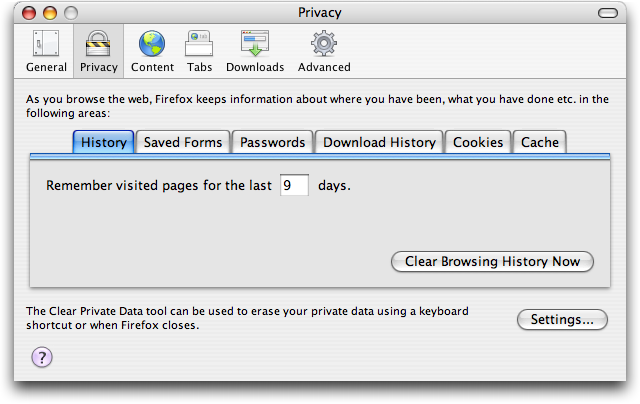Viewport: 640px width, 404px height.
Task: Click the toolbar toggle pill in title bar
Action: (608, 13)
